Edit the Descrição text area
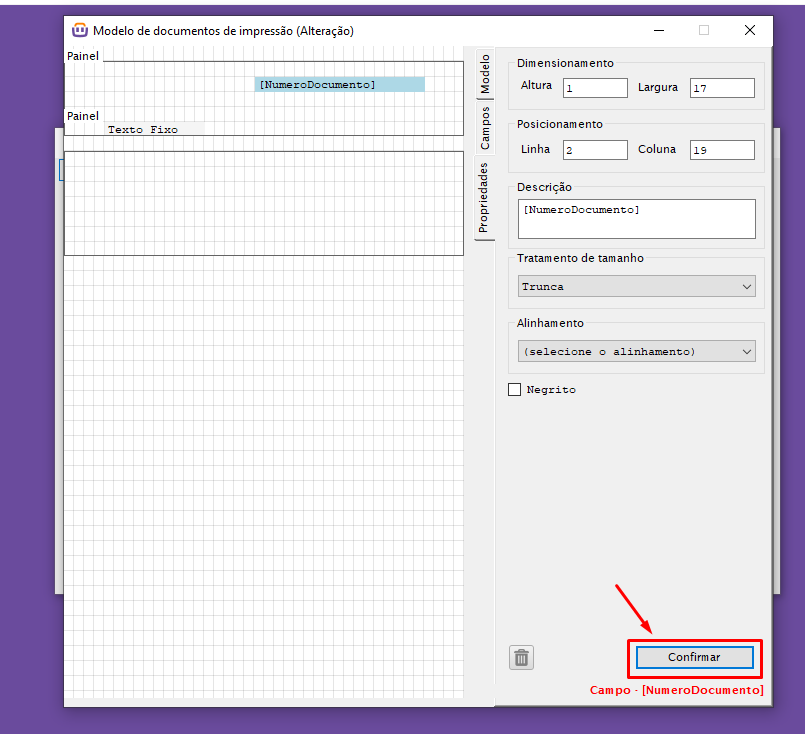 [636, 218]
